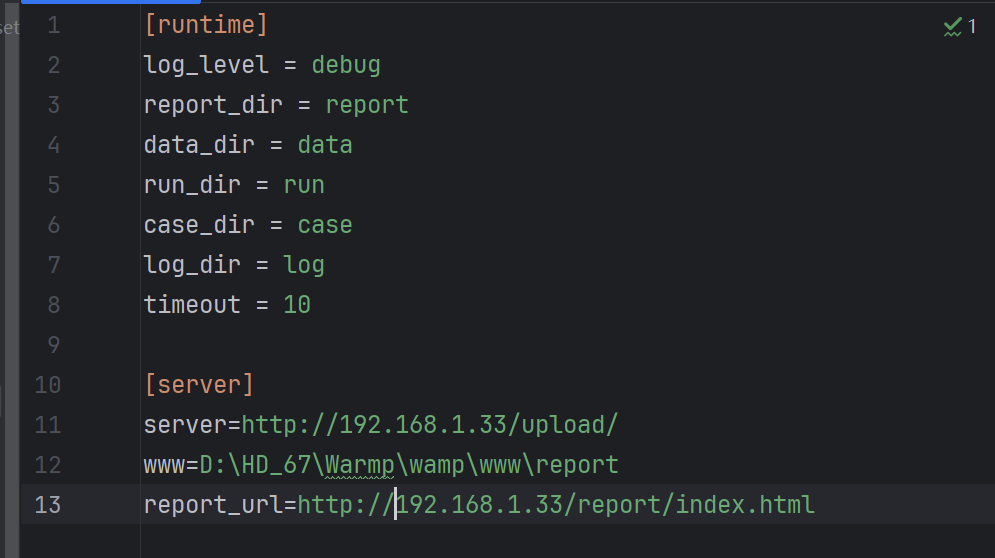995x558 pixels.
Task: Click the report/index.html URL value
Action: click(x=556, y=505)
